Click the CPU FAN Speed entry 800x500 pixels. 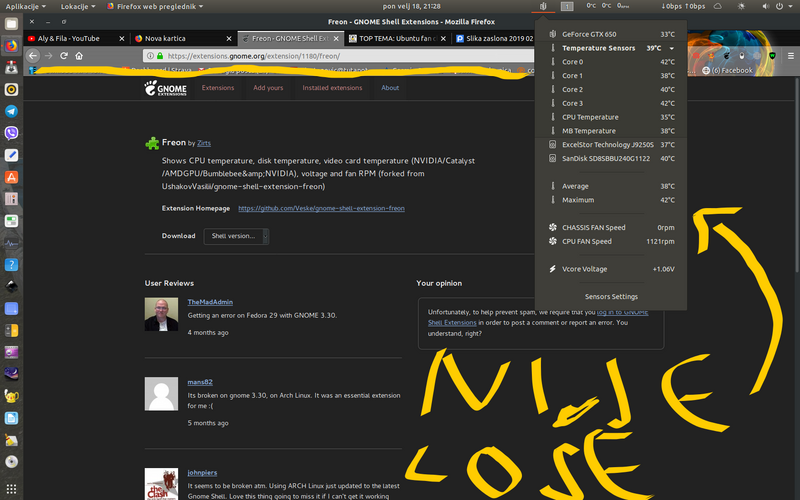click(611, 241)
